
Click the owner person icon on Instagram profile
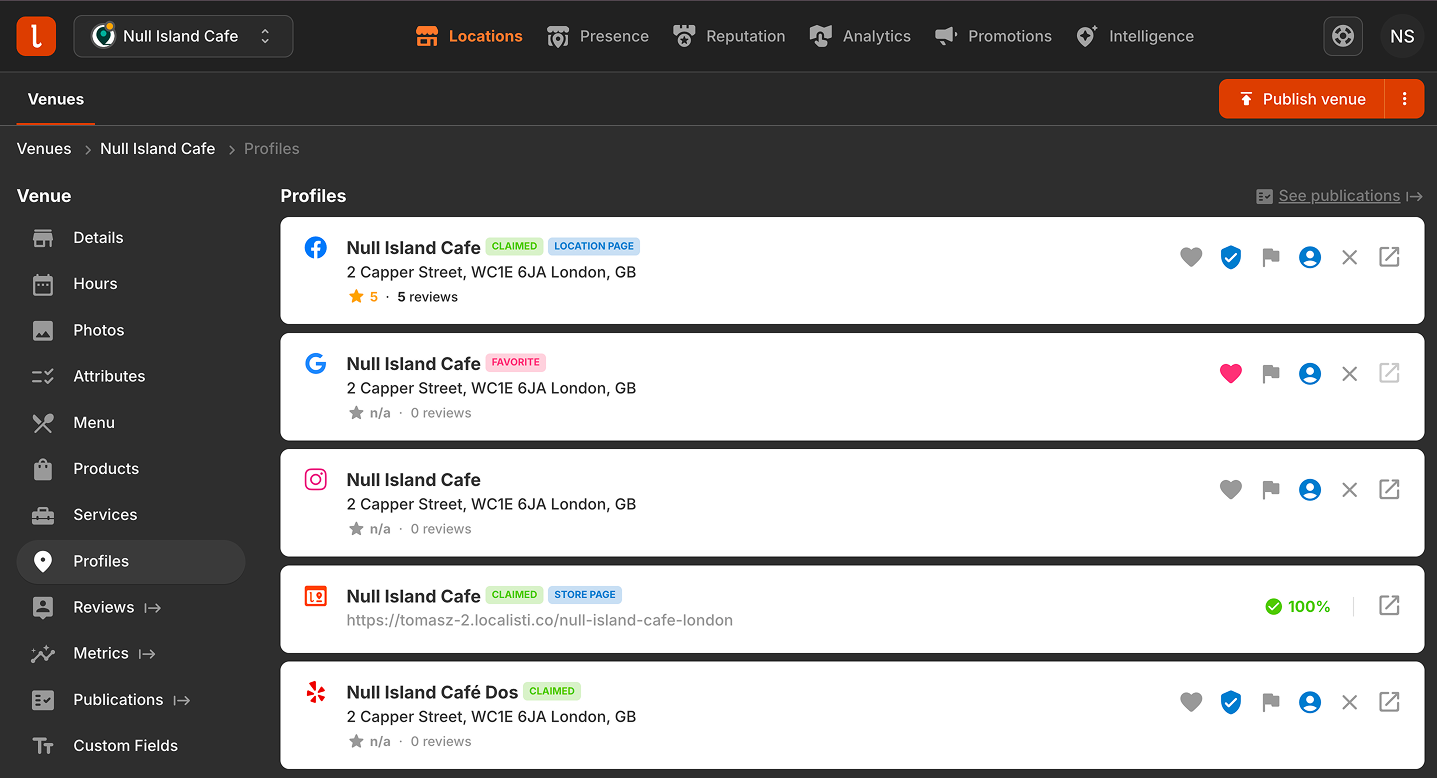pyautogui.click(x=1310, y=490)
